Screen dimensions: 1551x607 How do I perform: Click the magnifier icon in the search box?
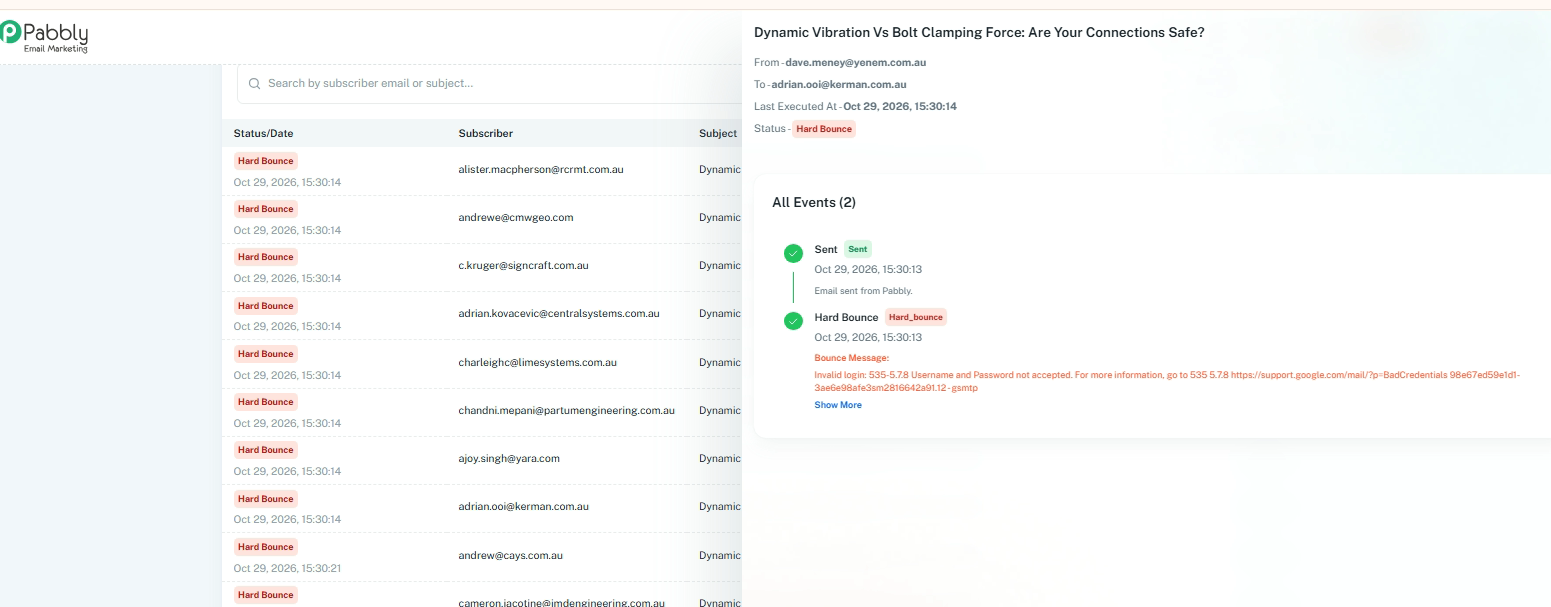[254, 84]
